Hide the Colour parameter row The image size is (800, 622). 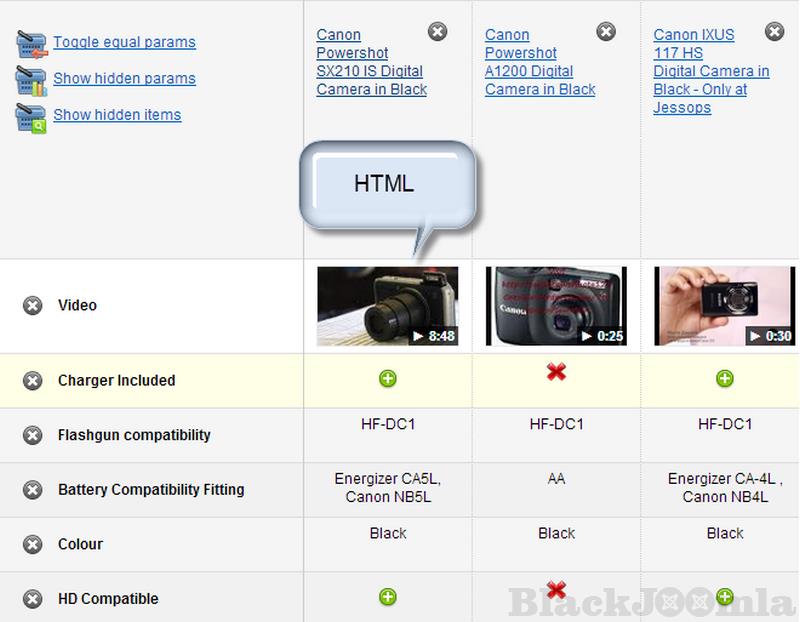(x=33, y=545)
